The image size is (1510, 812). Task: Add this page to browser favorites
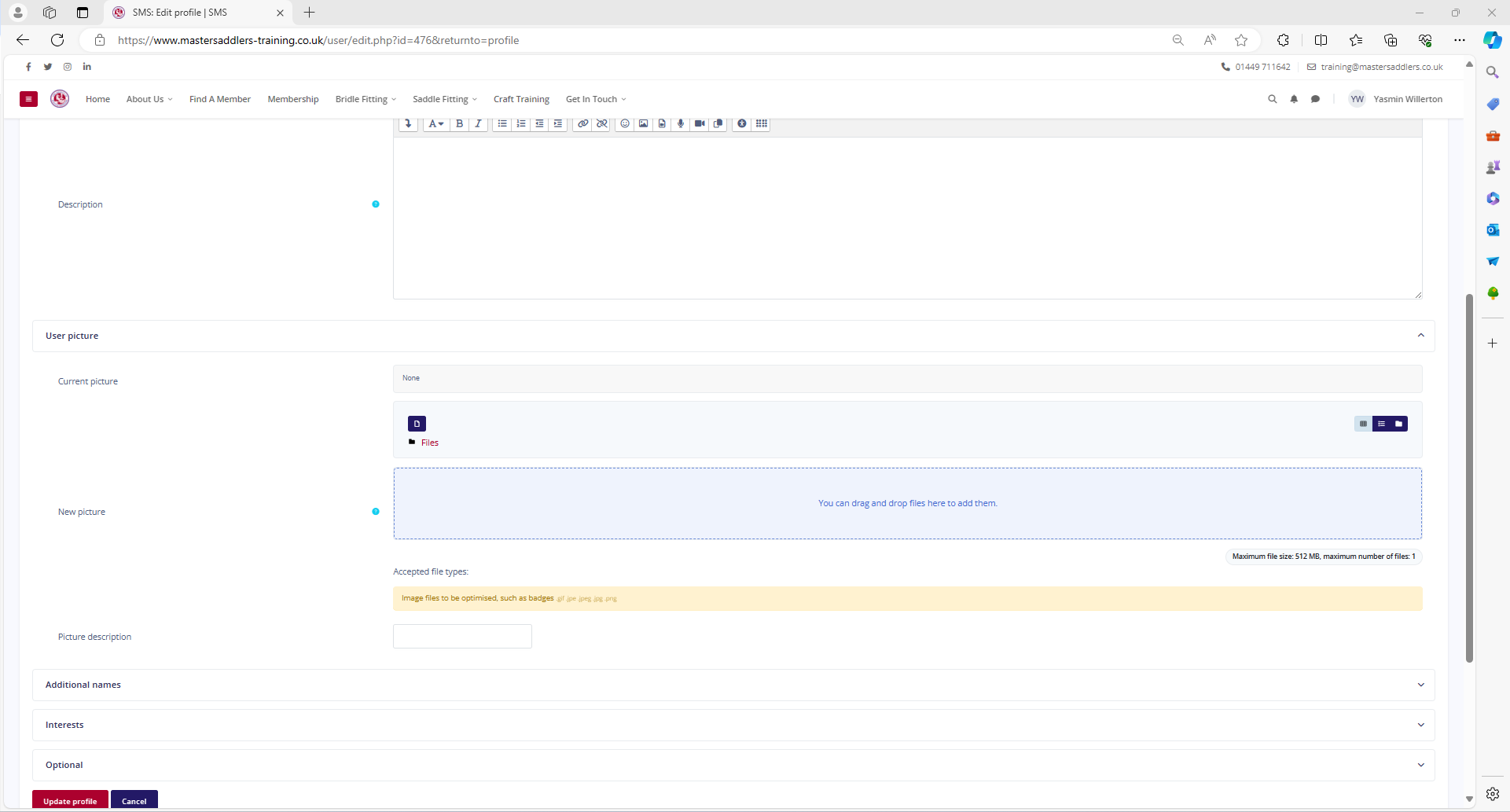[1241, 40]
